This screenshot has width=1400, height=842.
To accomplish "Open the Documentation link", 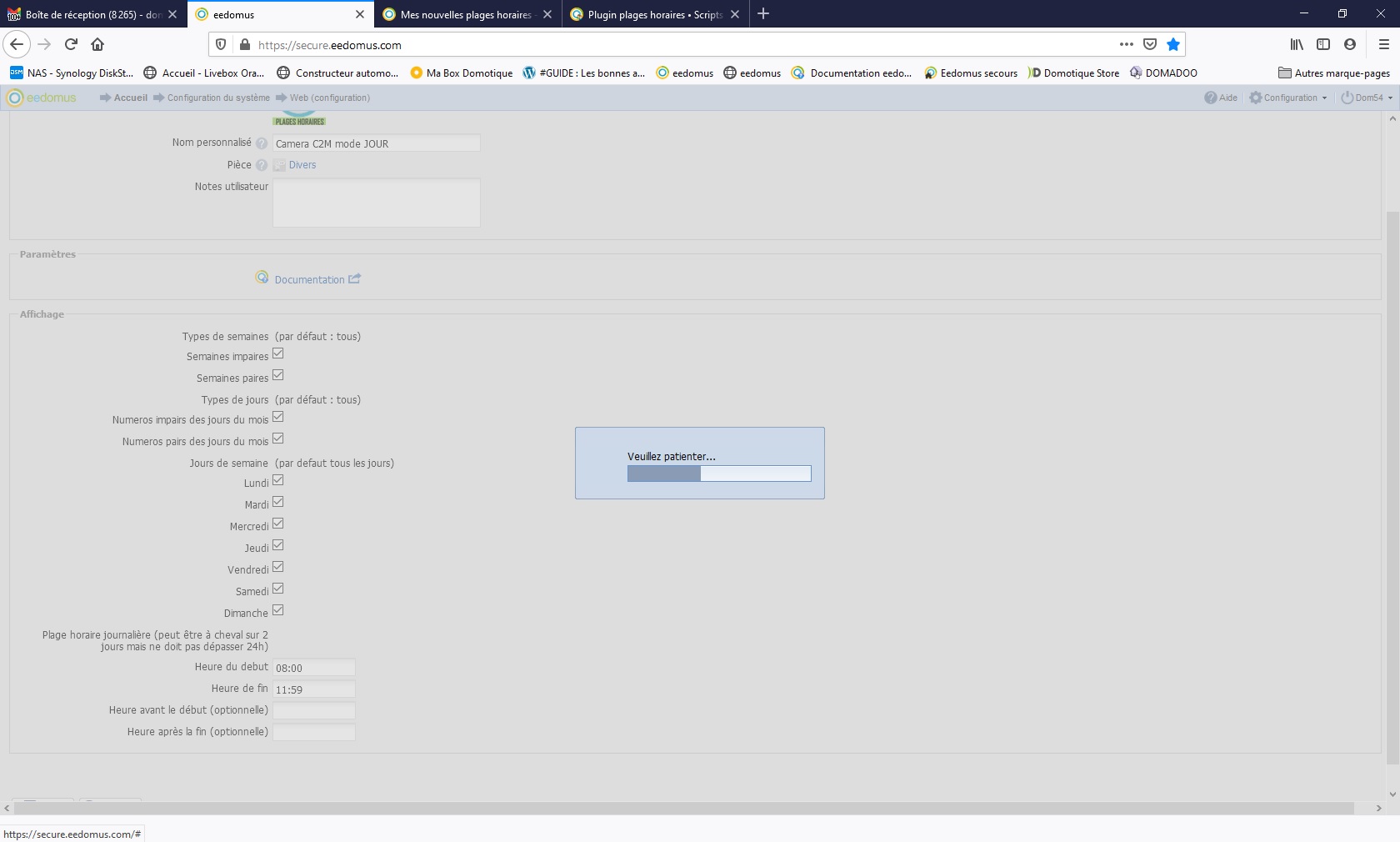I will [309, 280].
